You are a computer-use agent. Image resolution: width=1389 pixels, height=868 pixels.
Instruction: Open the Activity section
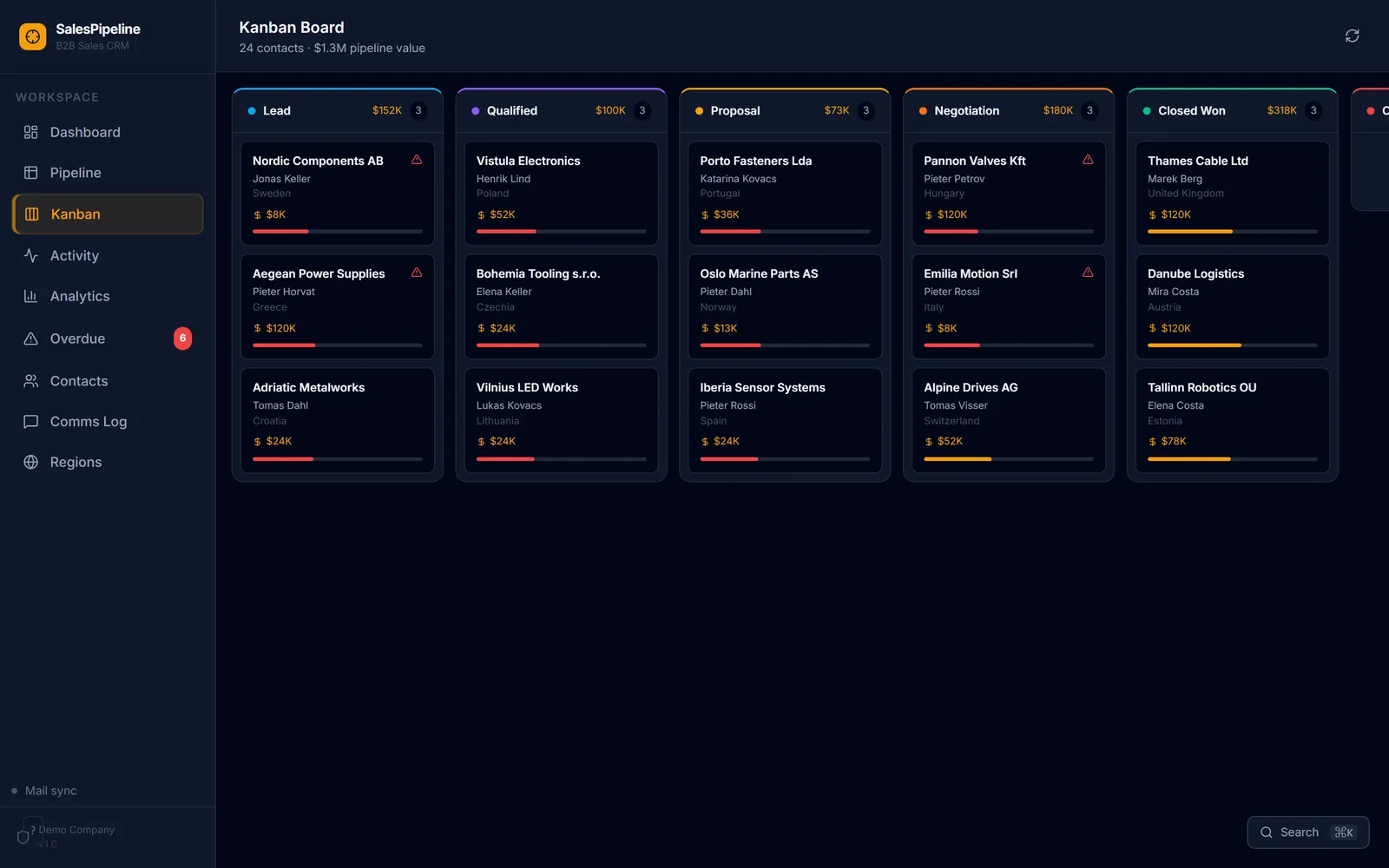tap(108, 255)
